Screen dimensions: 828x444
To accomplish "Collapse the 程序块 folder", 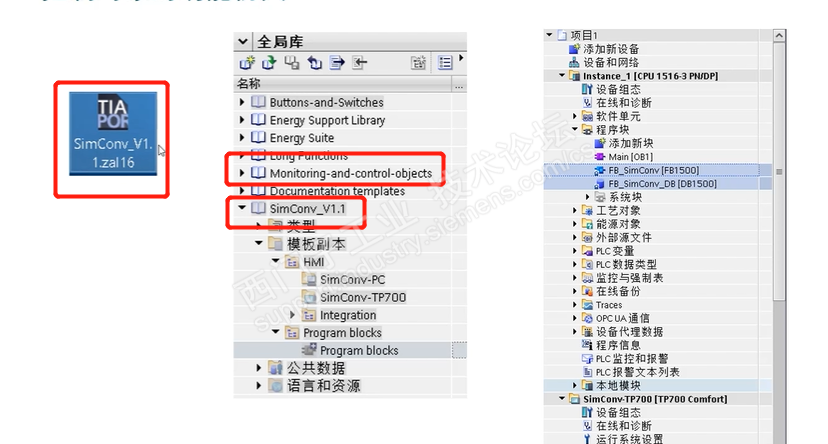I will click(x=575, y=129).
